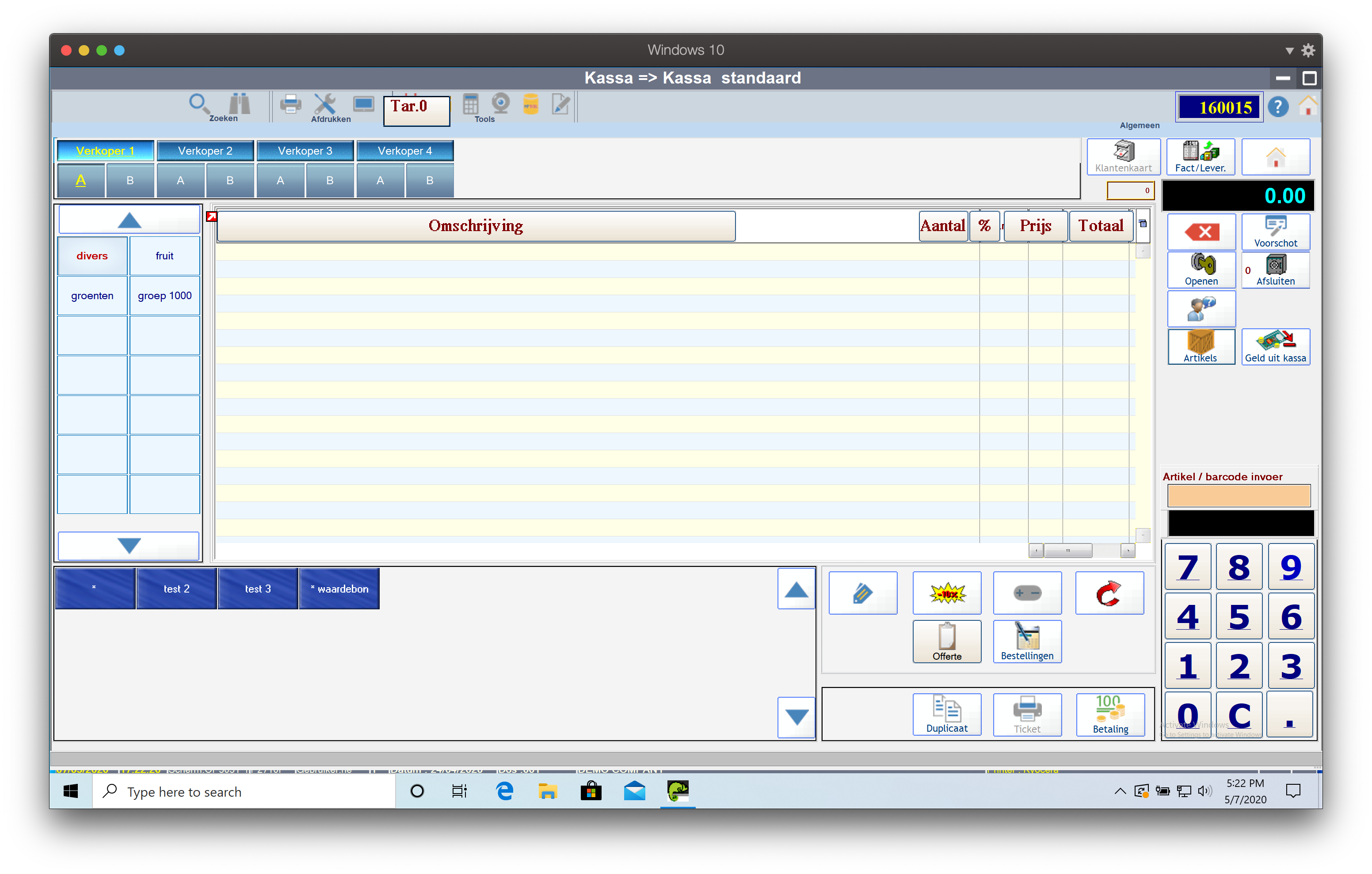Click the binoculars search icon
Image resolution: width=1372 pixels, height=874 pixels.
pos(240,104)
